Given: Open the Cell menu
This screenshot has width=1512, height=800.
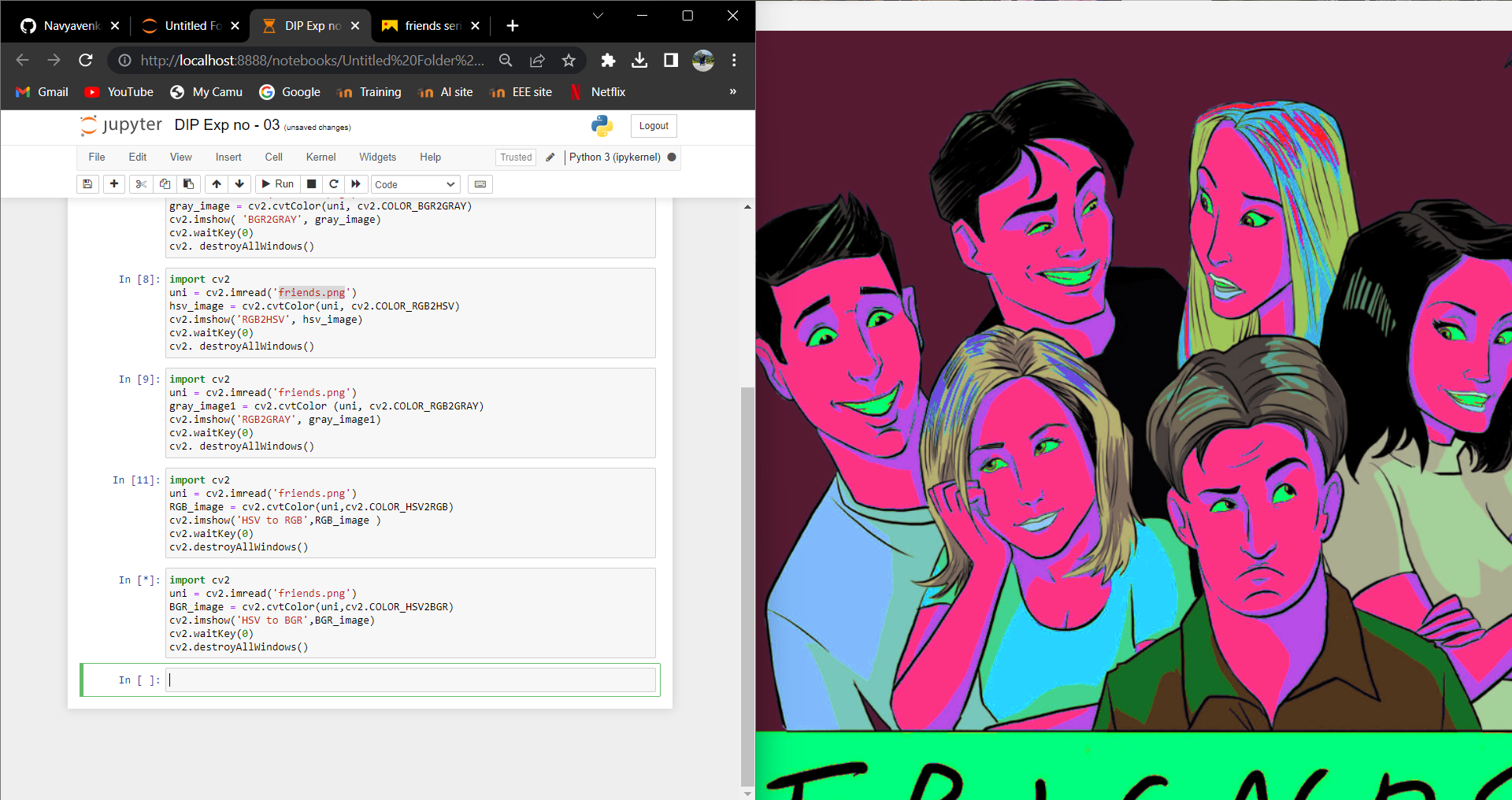Looking at the screenshot, I should point(274,157).
